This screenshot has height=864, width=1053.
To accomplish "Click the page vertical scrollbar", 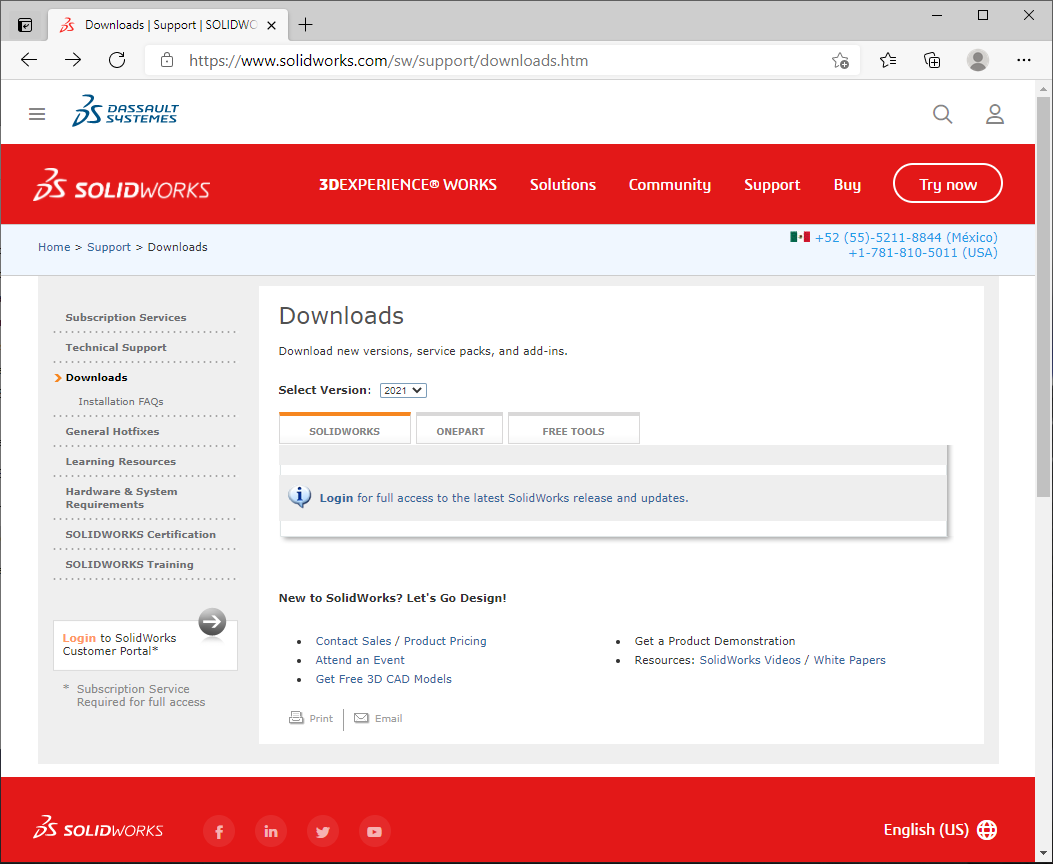I will tap(1043, 295).
